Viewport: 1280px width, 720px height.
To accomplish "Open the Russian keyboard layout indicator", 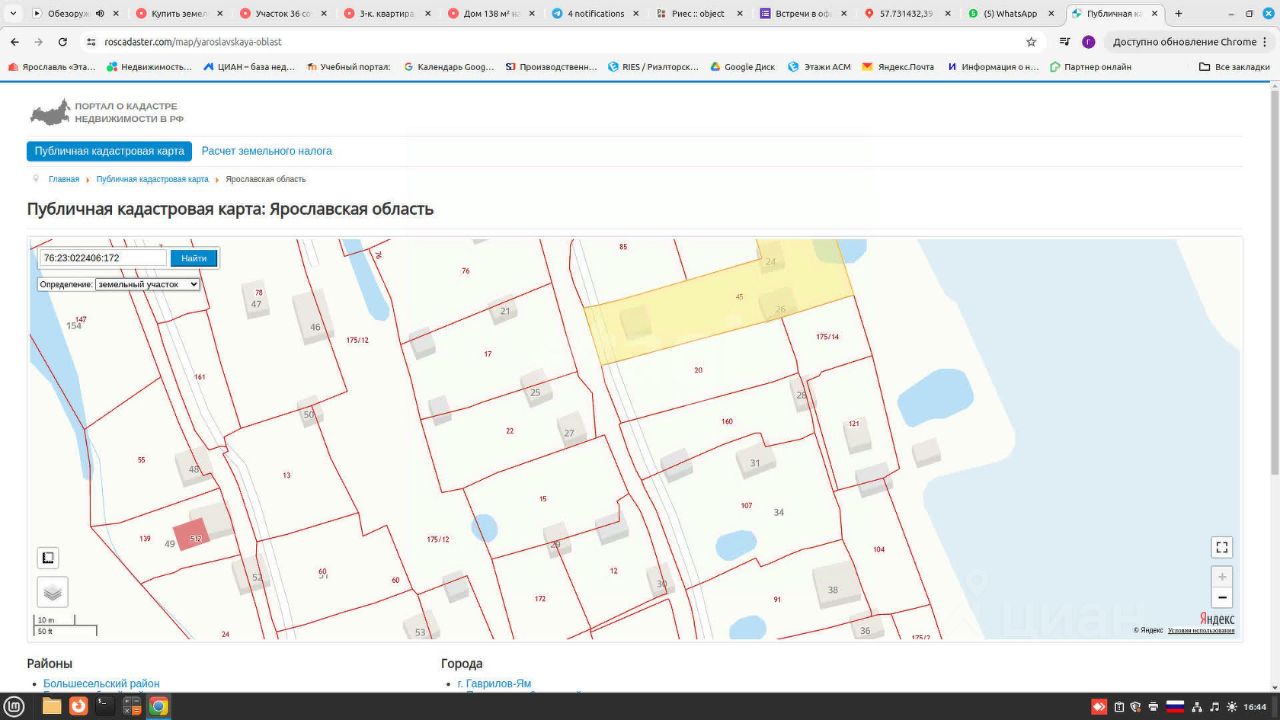I will [1175, 707].
